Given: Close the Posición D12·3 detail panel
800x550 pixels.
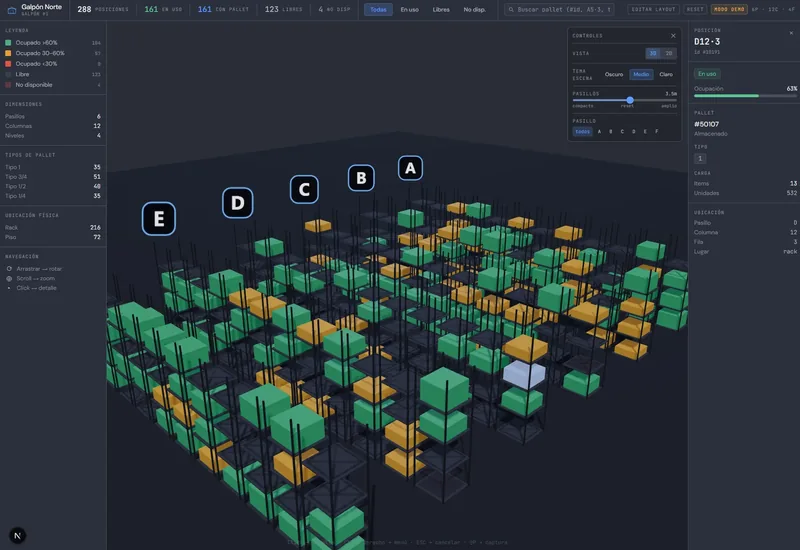Looking at the screenshot, I should [x=791, y=33].
